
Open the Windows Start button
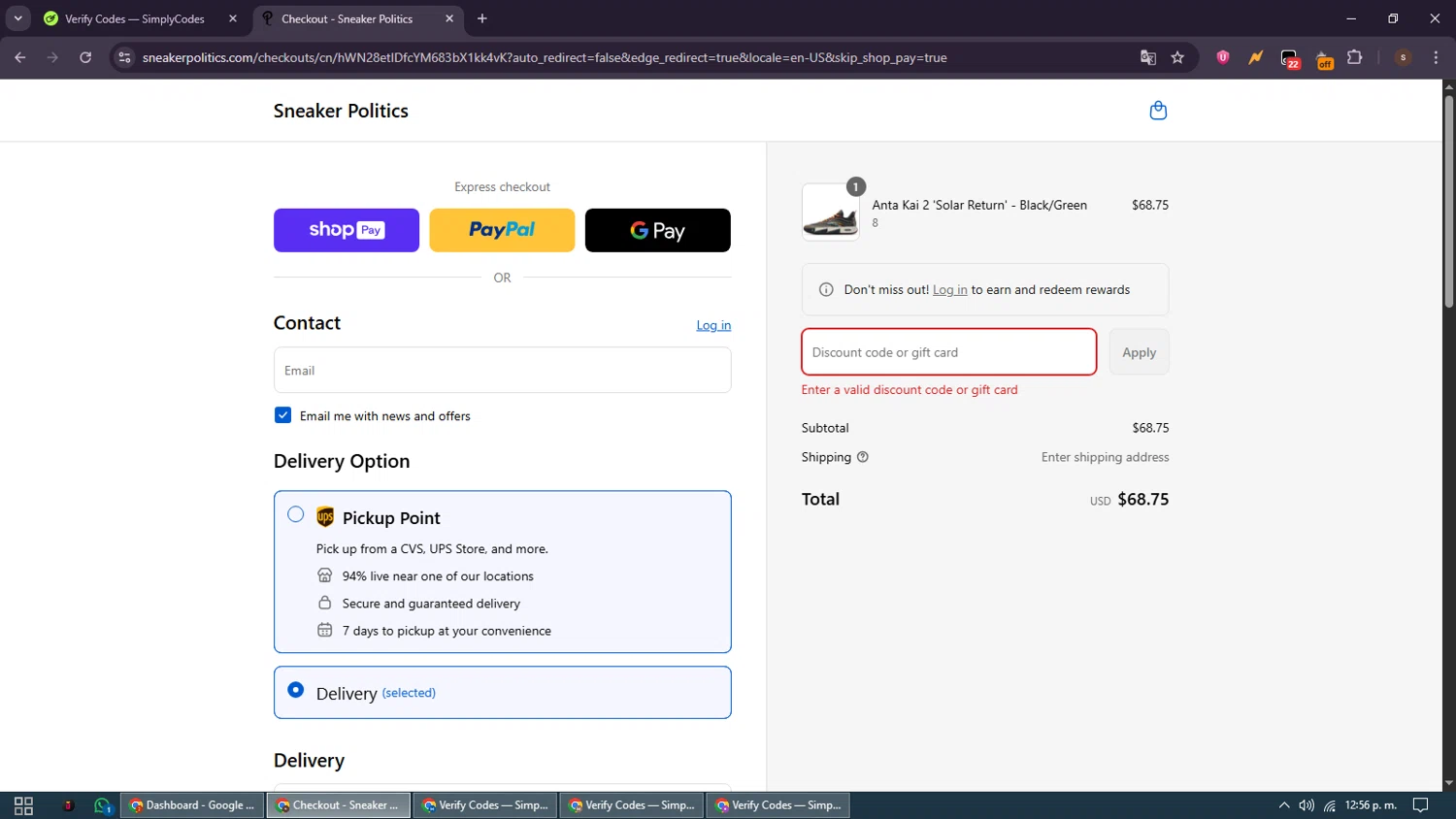pos(23,805)
